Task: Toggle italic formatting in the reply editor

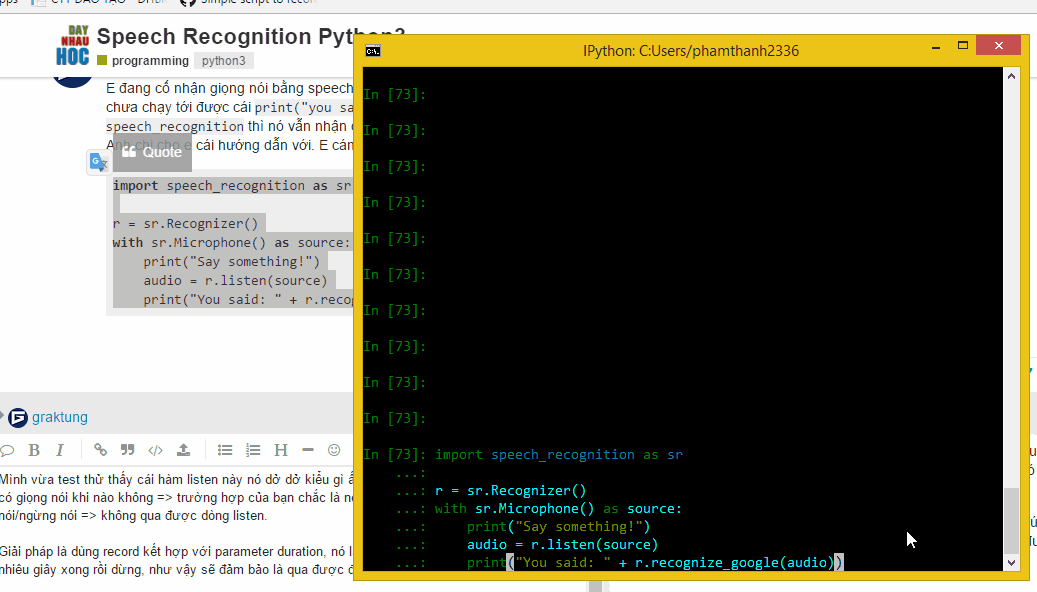Action: pyautogui.click(x=59, y=450)
